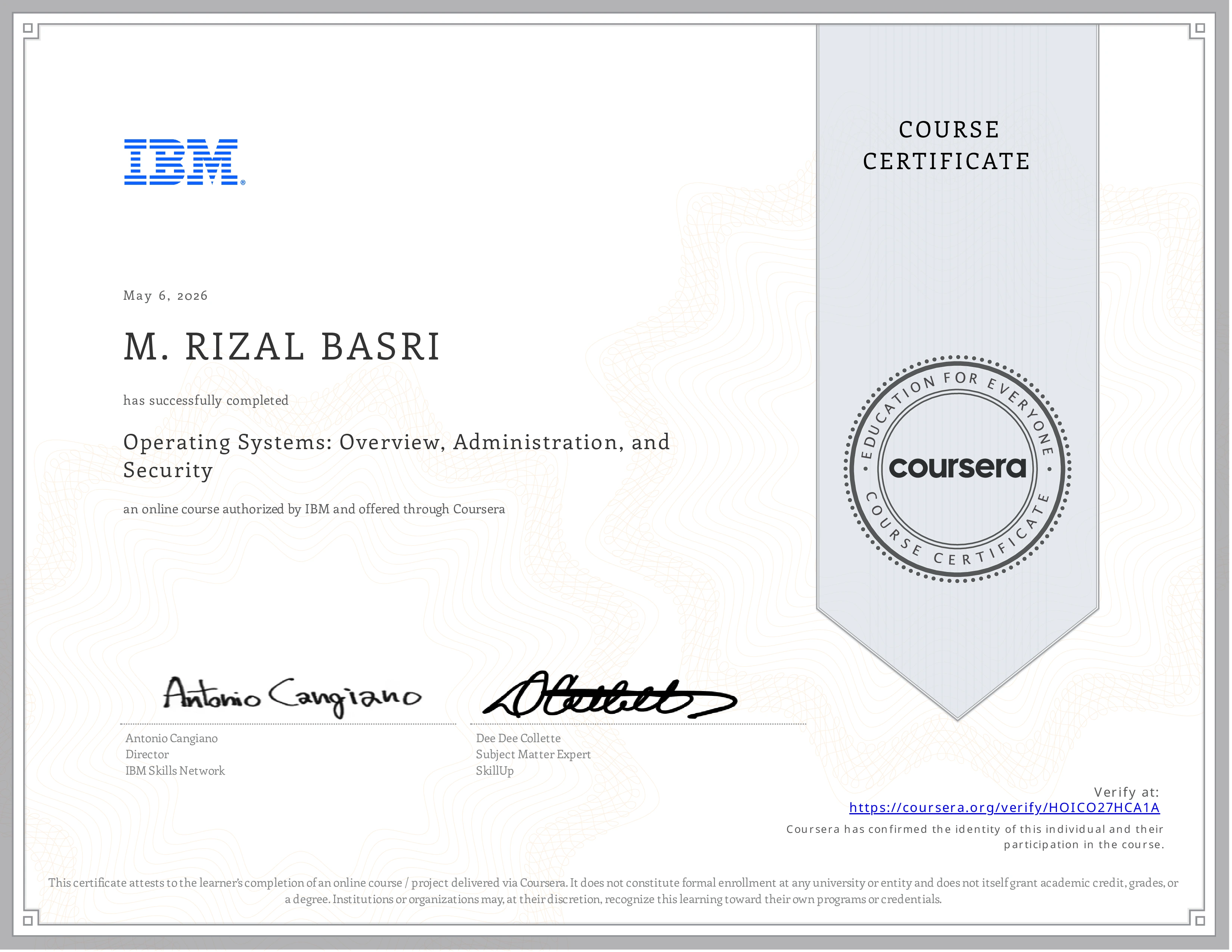The image size is (1232, 952).
Task: Select the name M. RIZAL BASRI
Action: click(x=281, y=346)
